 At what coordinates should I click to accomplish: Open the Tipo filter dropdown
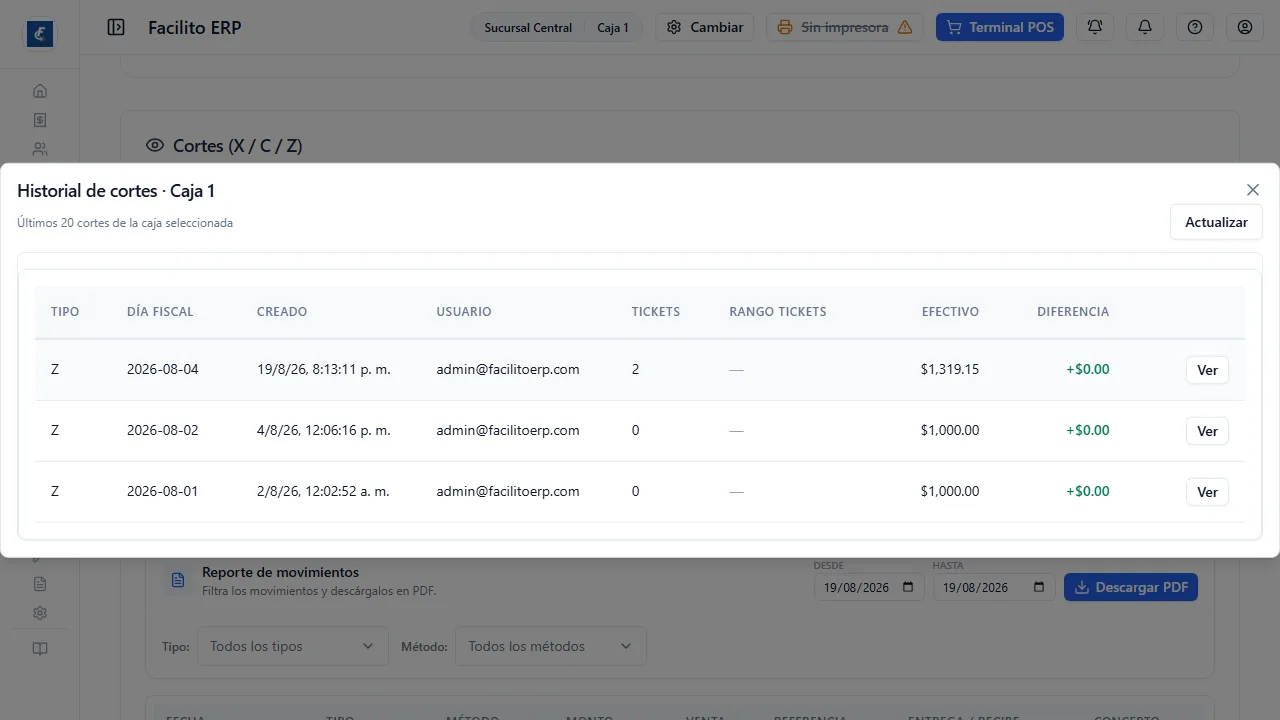292,646
